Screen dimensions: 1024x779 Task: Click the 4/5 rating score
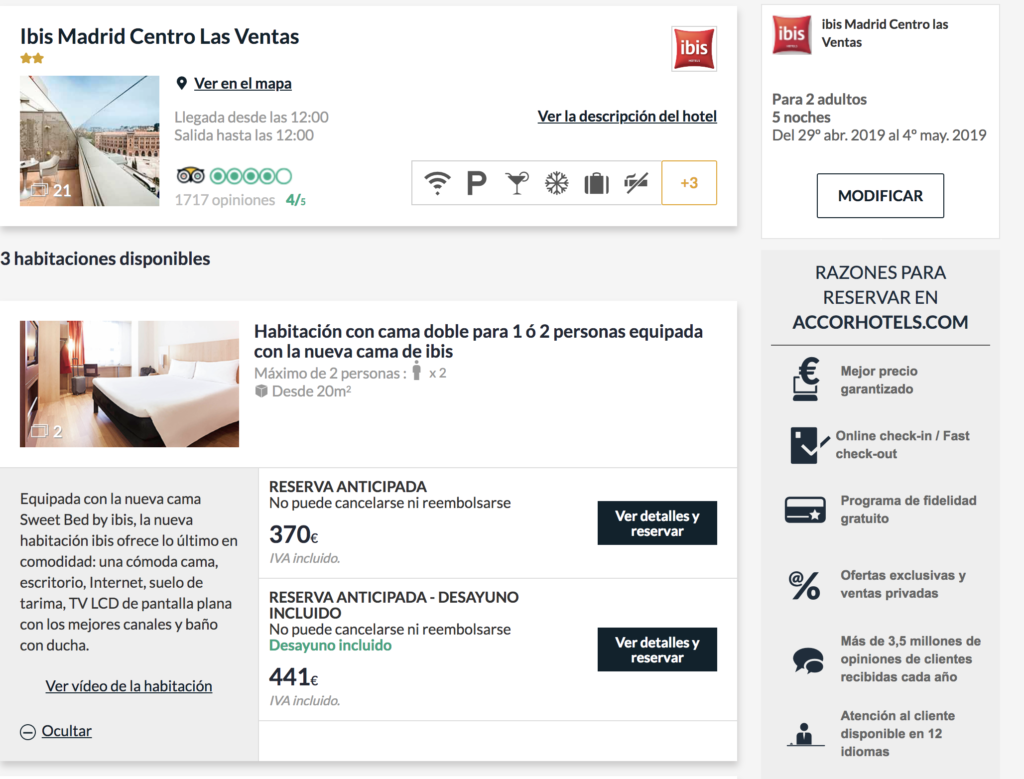(x=296, y=200)
